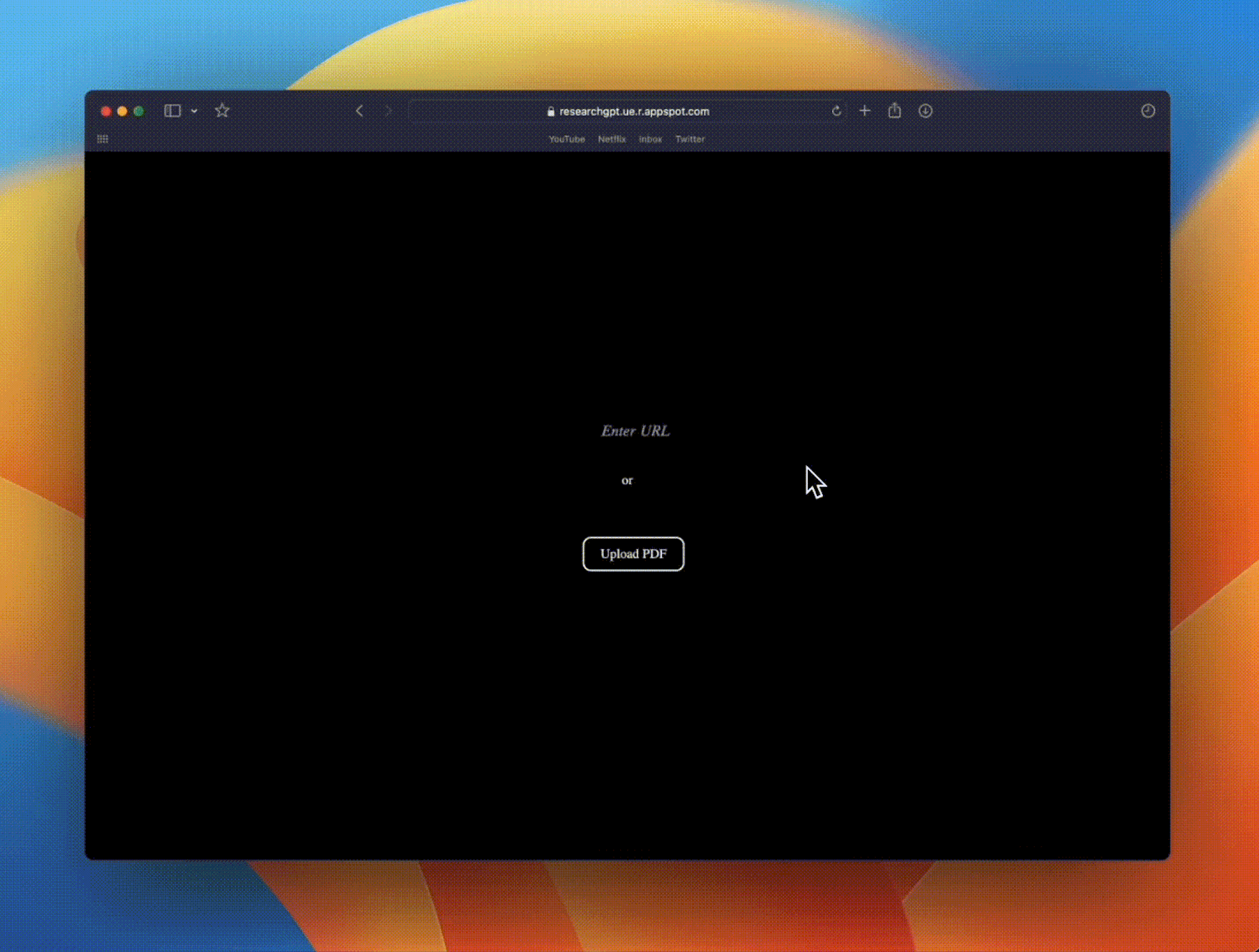Click the green fullscreen window button
The width and height of the screenshot is (1259, 952).
tap(139, 111)
